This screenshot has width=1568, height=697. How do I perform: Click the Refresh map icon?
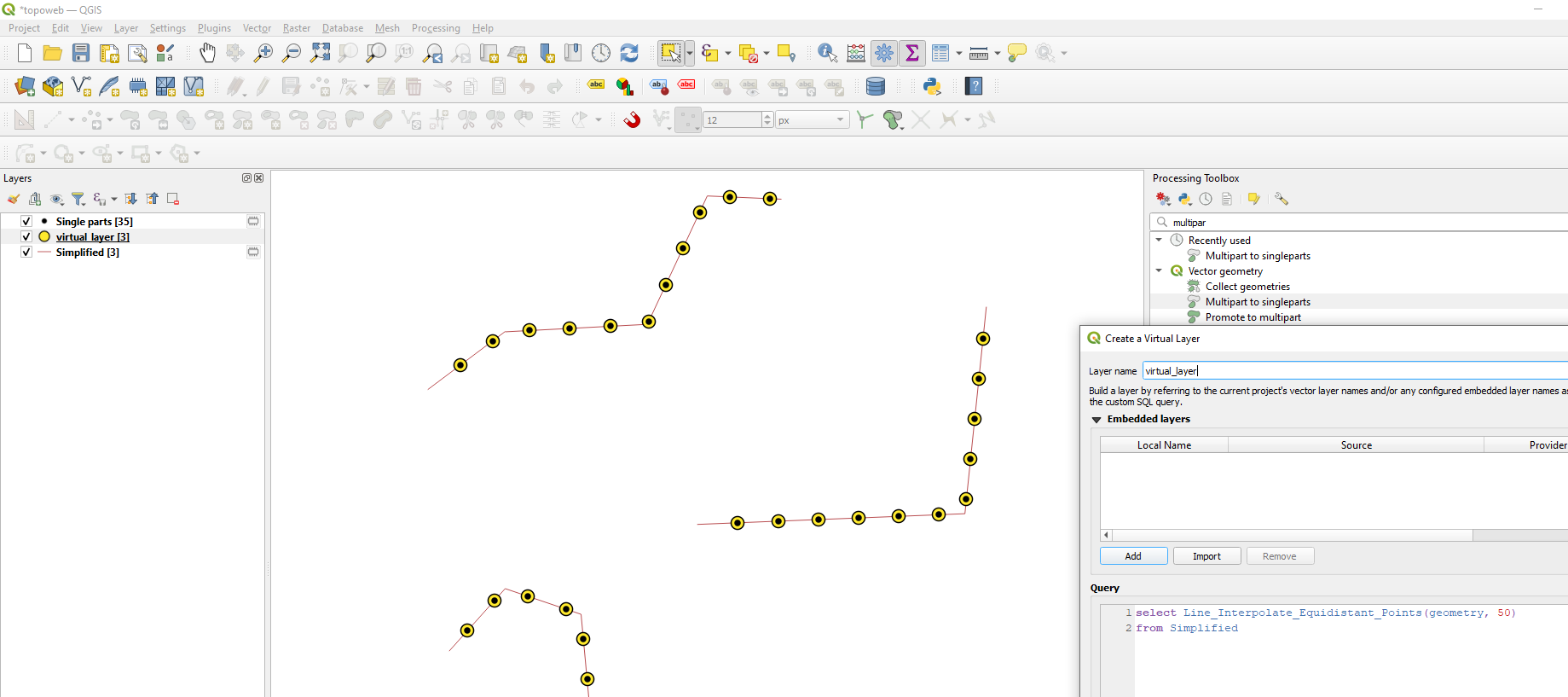[x=629, y=53]
